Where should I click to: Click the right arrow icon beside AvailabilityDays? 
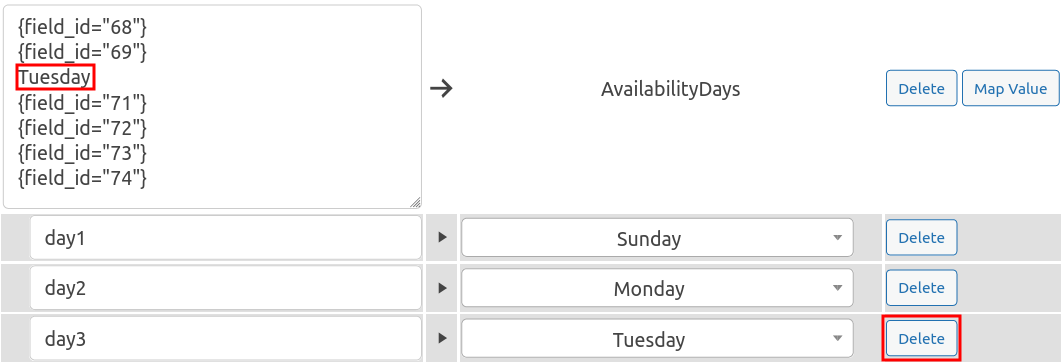click(x=441, y=88)
